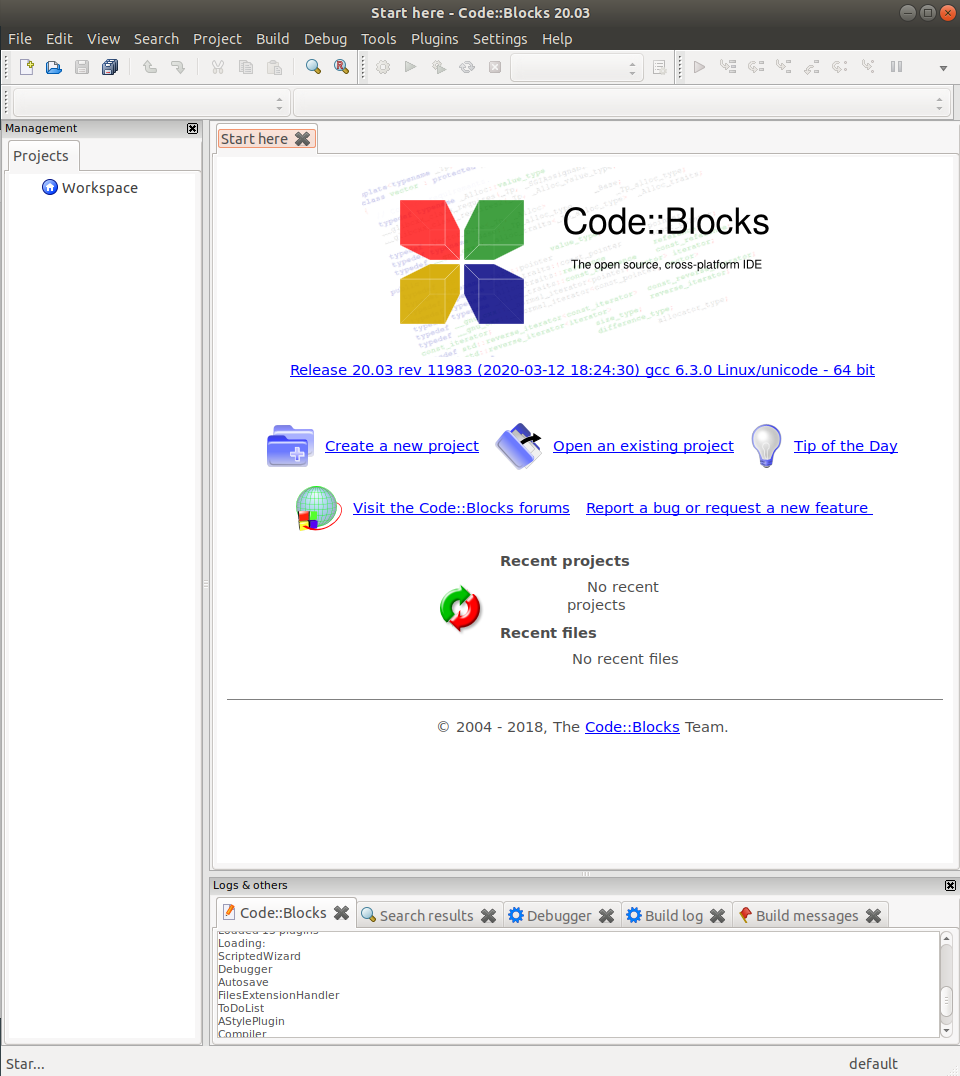The height and width of the screenshot is (1076, 960).
Task: Open the Debug menu
Action: (x=325, y=39)
